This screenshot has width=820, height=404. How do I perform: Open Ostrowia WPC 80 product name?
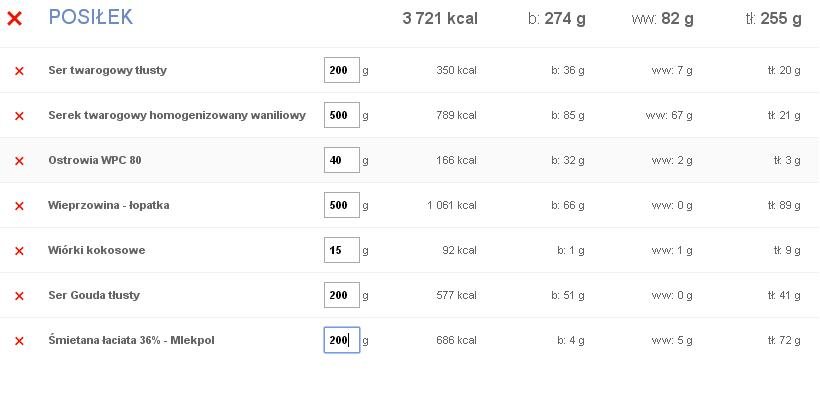click(x=95, y=160)
